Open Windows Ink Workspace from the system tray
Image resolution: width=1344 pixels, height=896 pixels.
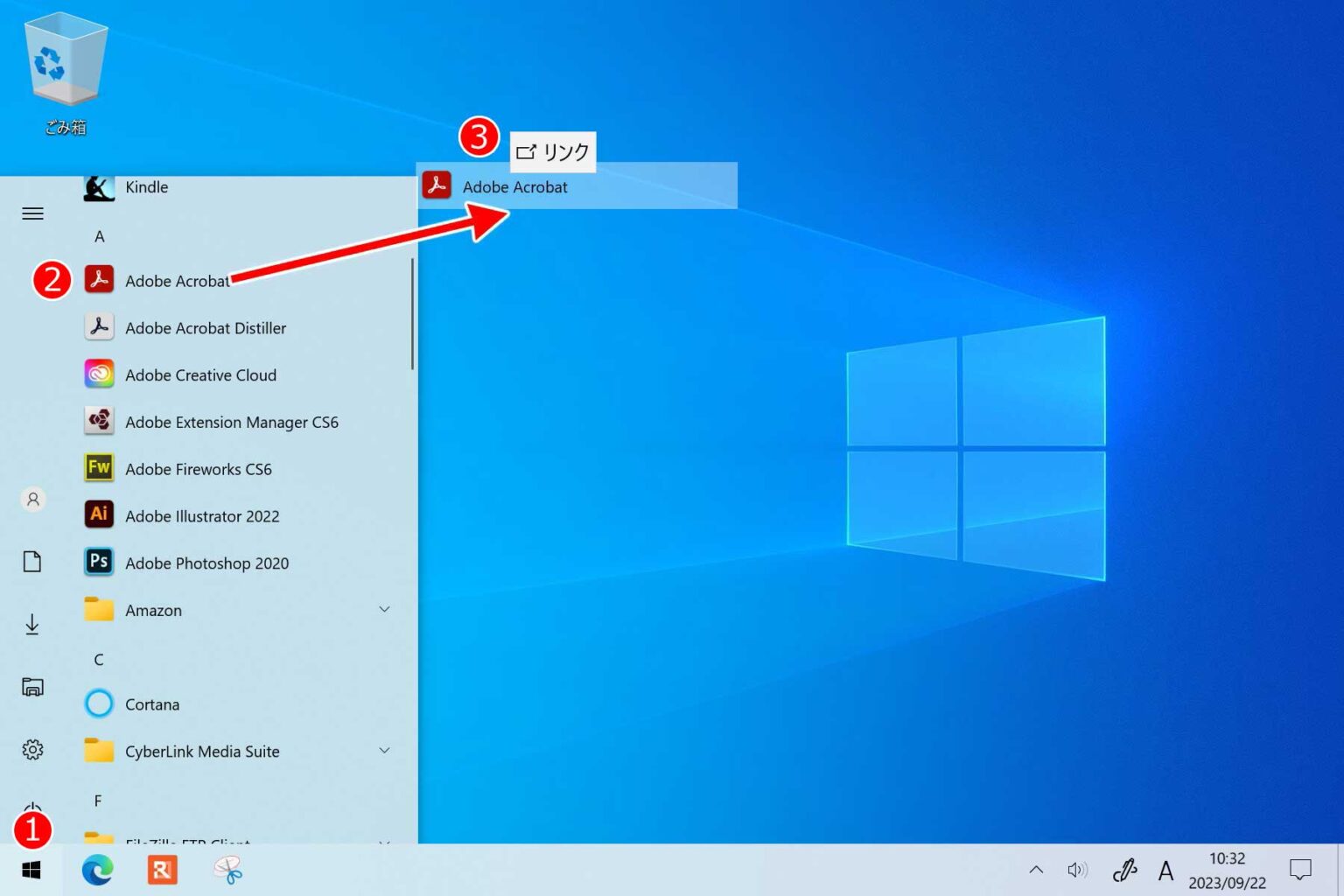click(x=1123, y=870)
